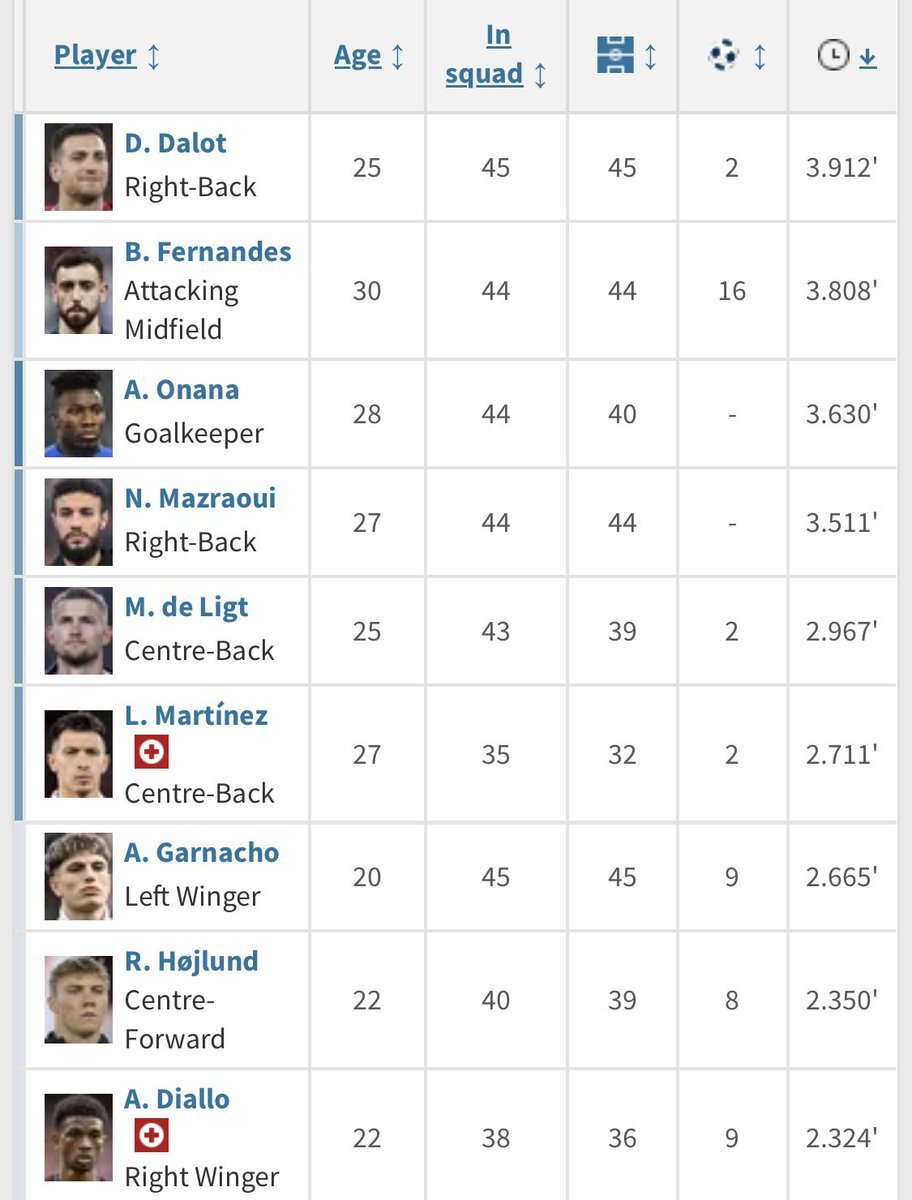
Task: Sort by goals football icon
Action: click(x=723, y=55)
